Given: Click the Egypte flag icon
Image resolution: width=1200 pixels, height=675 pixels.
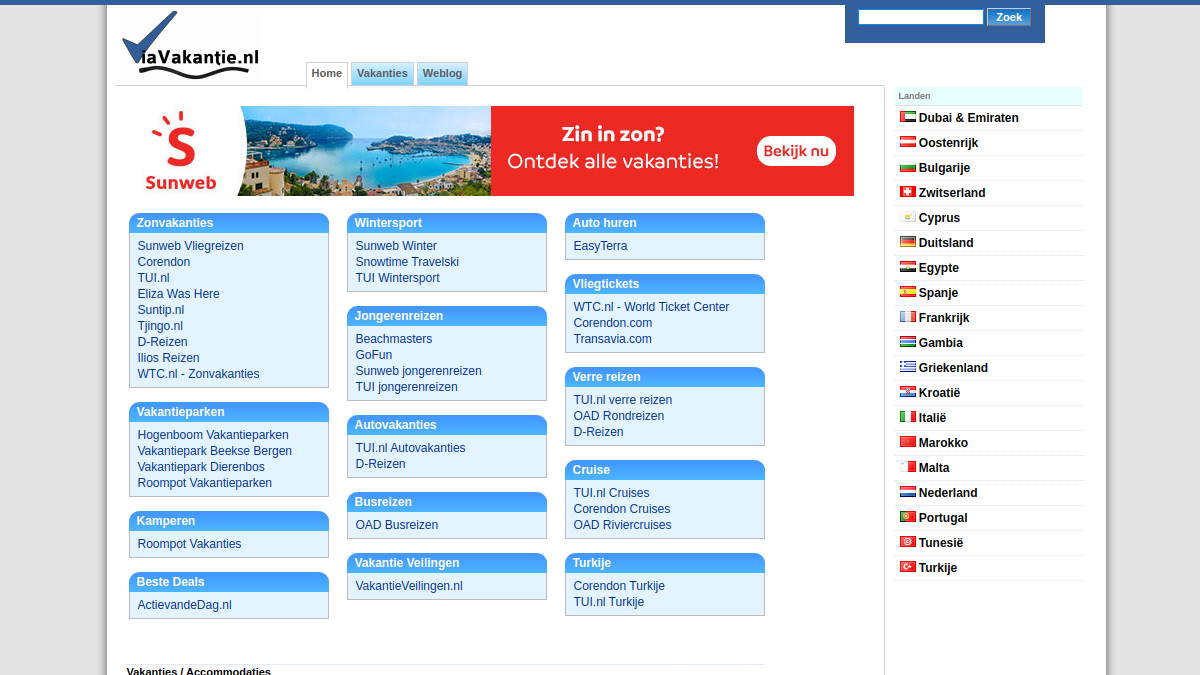Looking at the screenshot, I should (x=907, y=267).
